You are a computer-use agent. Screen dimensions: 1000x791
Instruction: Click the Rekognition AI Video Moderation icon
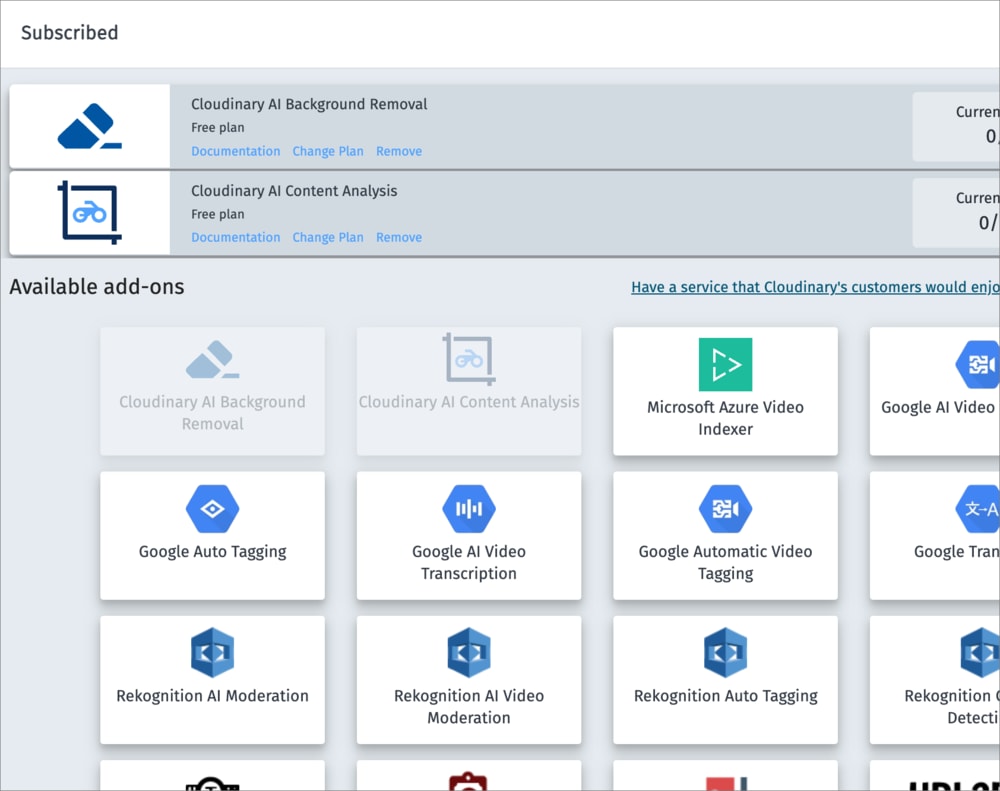[469, 653]
